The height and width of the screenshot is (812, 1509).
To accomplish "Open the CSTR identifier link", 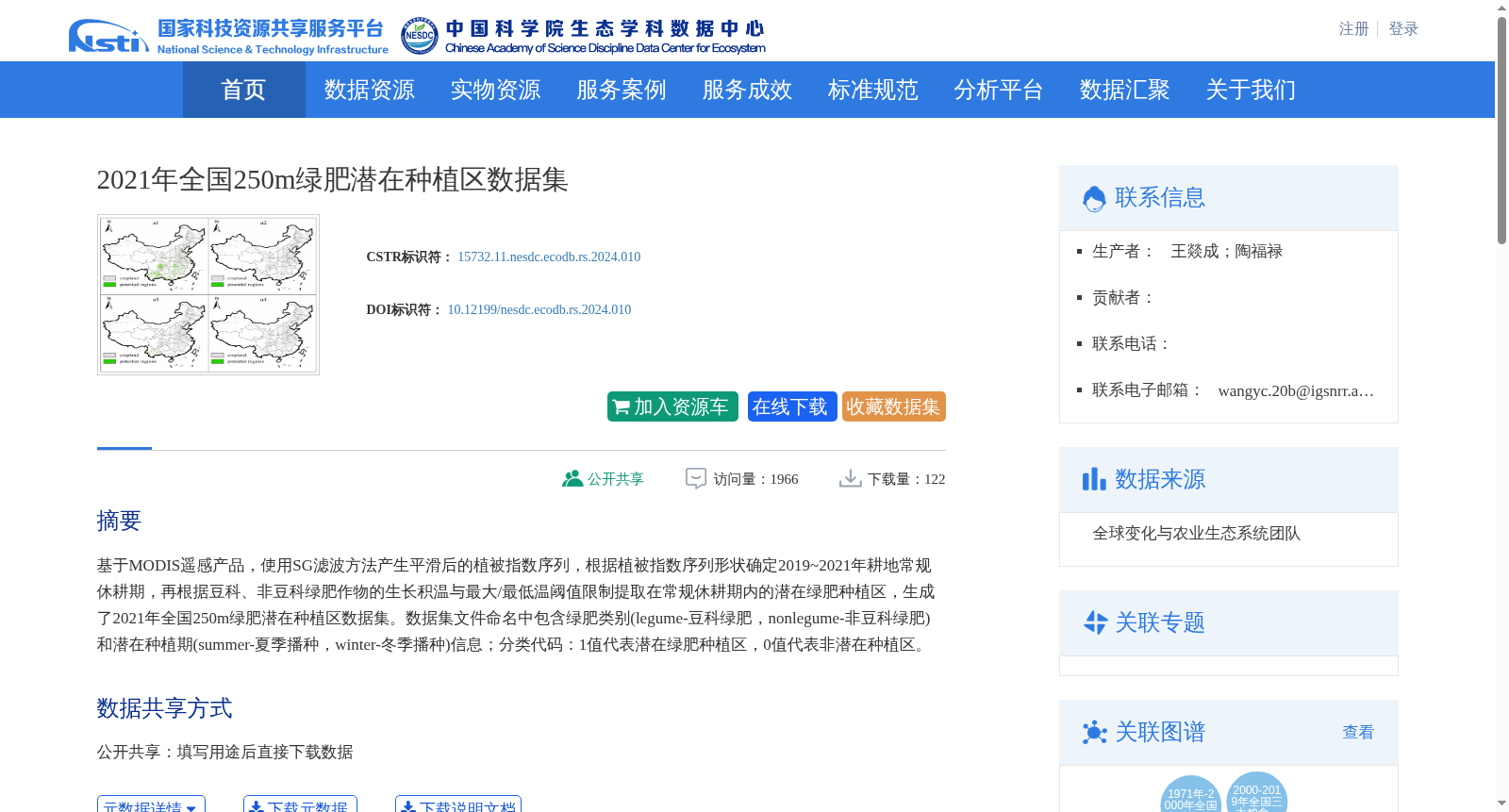I will click(x=549, y=257).
